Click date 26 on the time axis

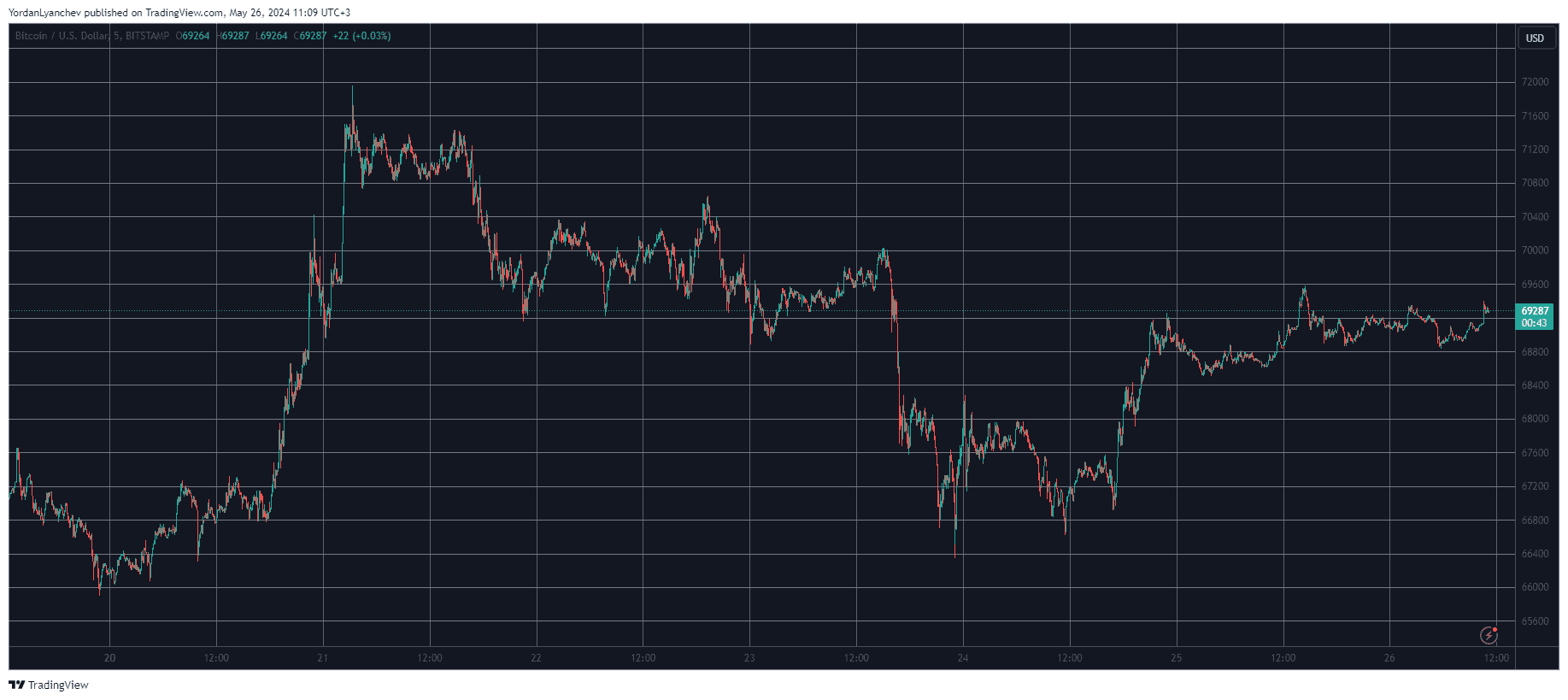point(1389,658)
